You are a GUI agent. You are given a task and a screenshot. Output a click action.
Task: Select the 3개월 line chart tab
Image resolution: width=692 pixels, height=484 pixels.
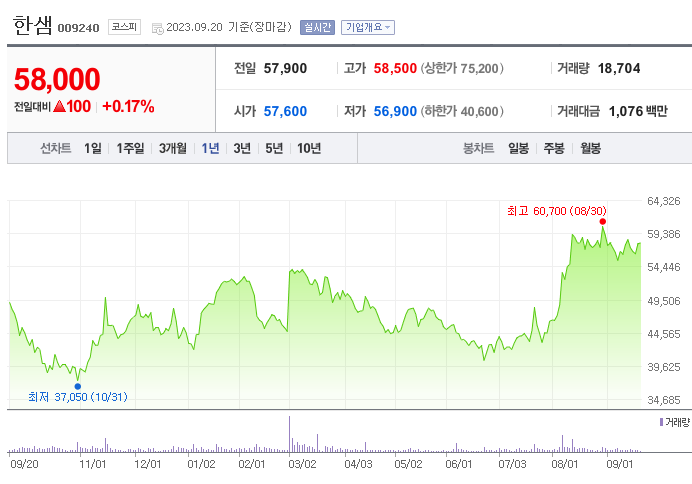coord(173,148)
